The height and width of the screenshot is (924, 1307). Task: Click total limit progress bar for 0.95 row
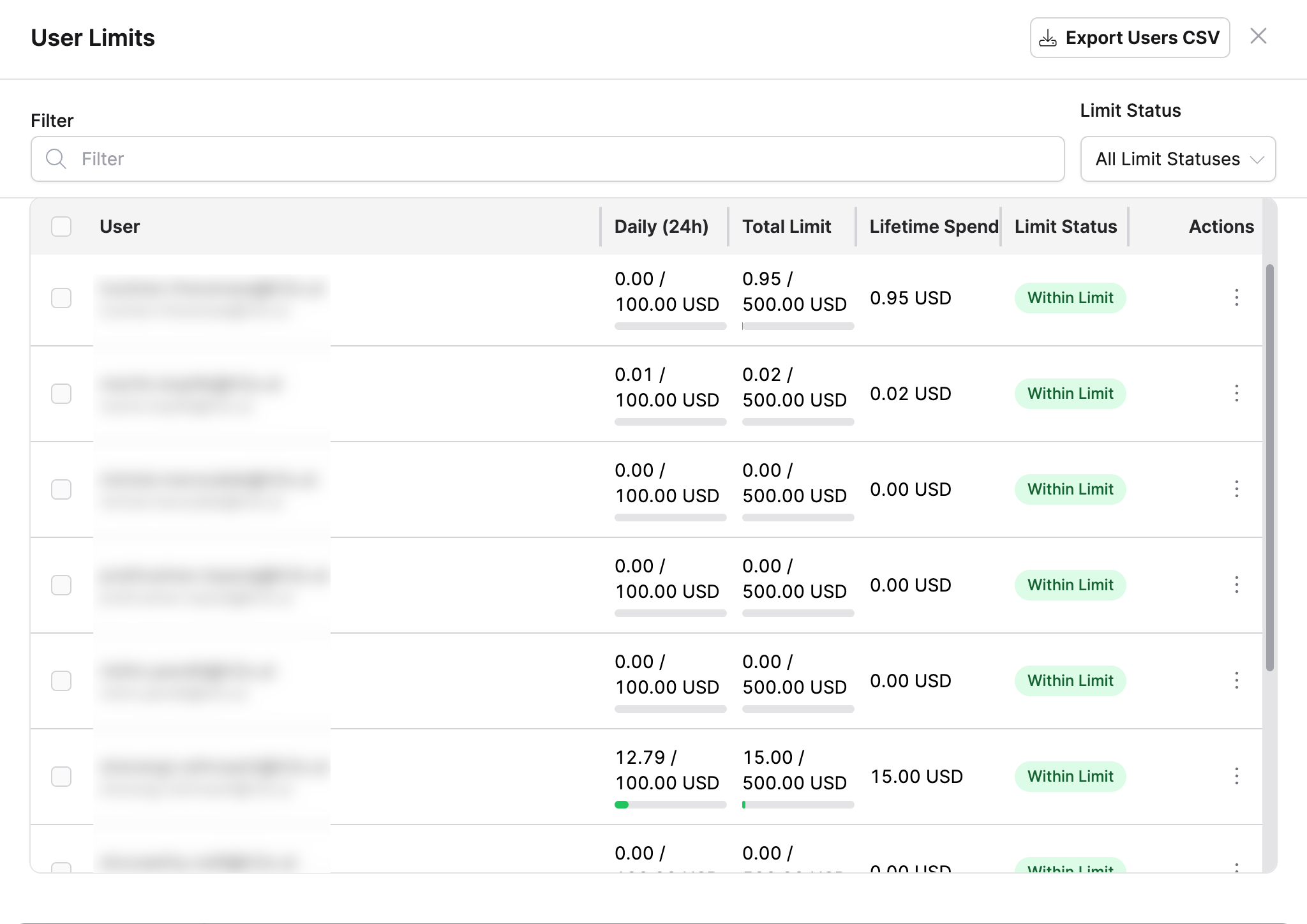coord(798,326)
